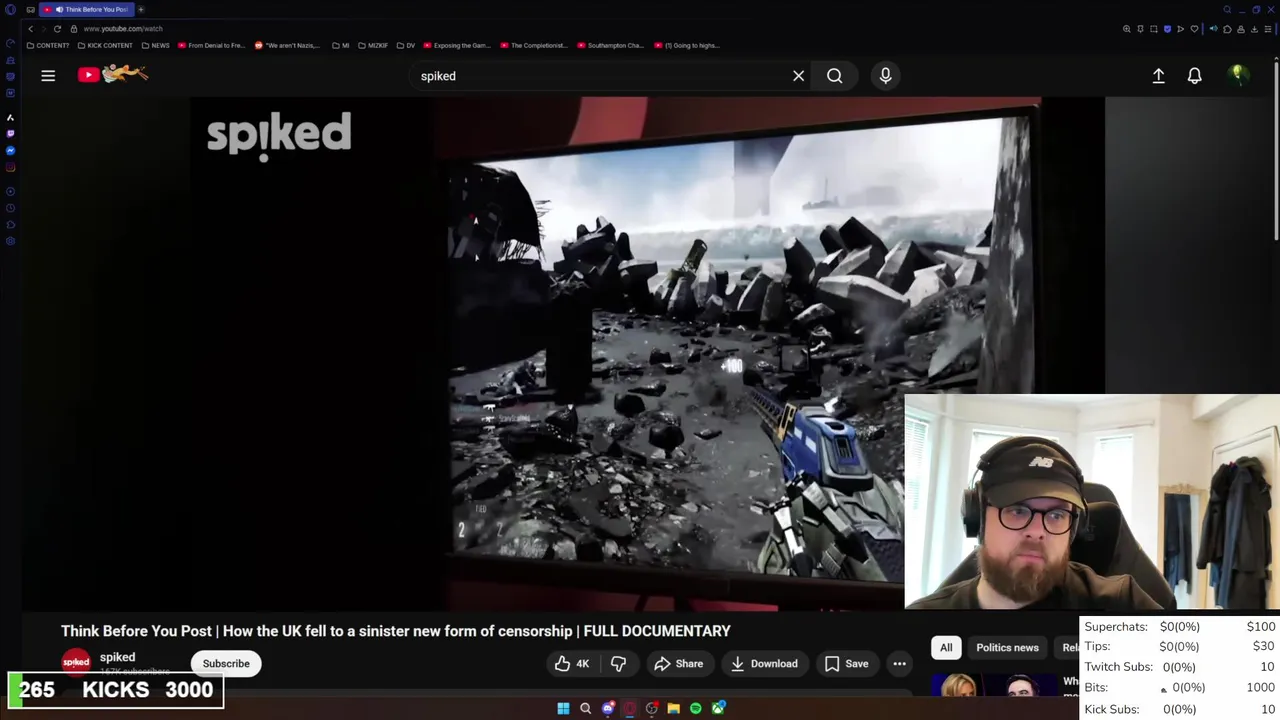Screen dimensions: 1280x720
Task: Open the browser profile icon
Action: coord(1241,29)
